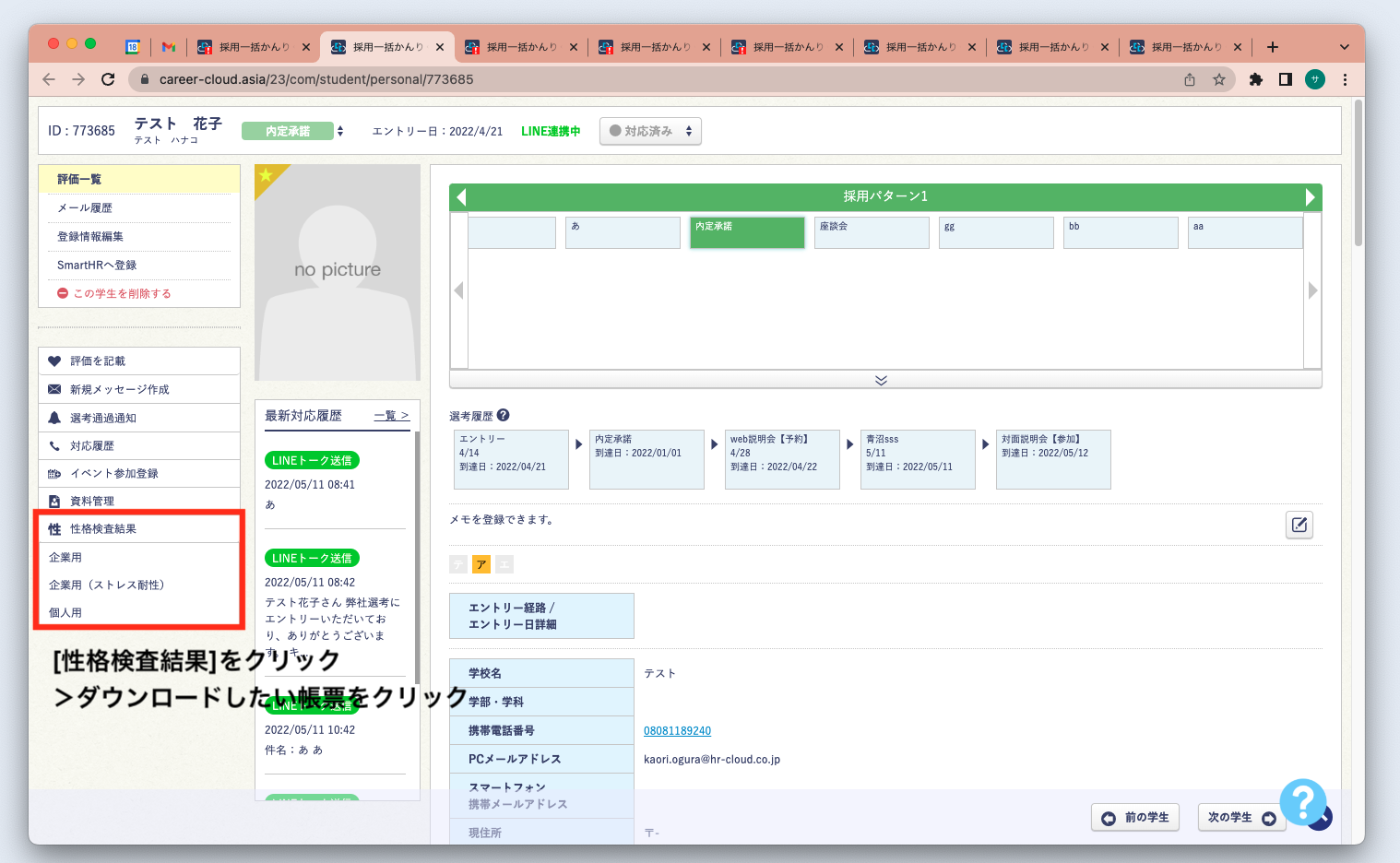Open 対応履歴 phone item
The image size is (1400, 863).
92,446
